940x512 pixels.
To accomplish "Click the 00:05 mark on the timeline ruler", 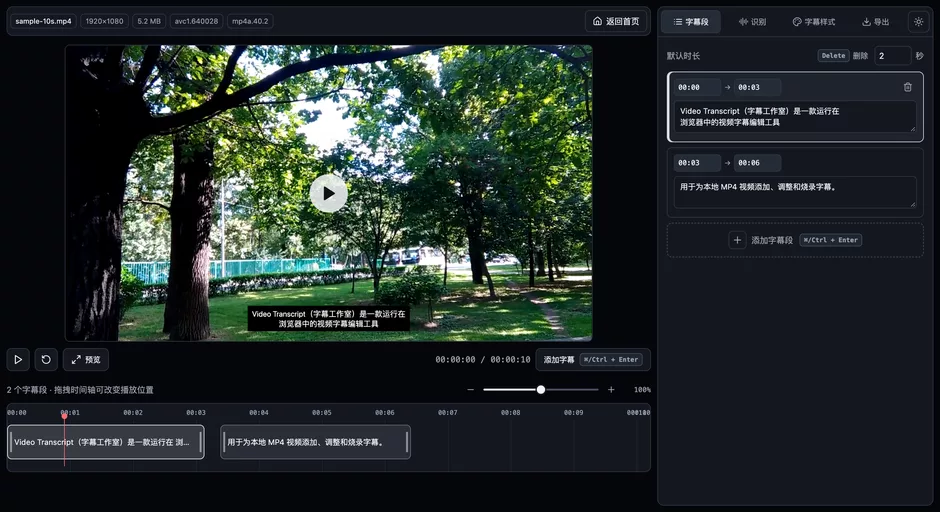I will point(321,412).
